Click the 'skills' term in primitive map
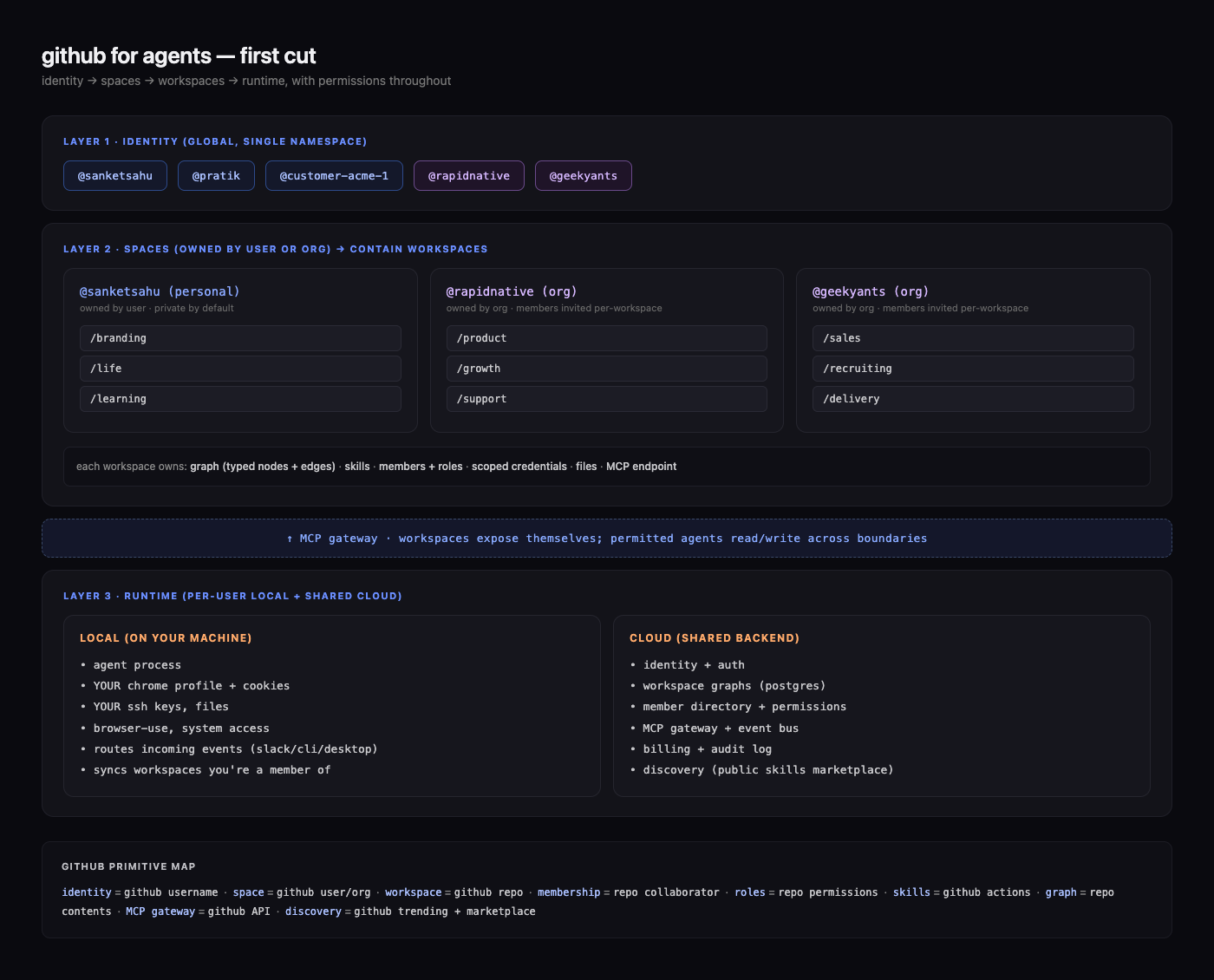 911,892
